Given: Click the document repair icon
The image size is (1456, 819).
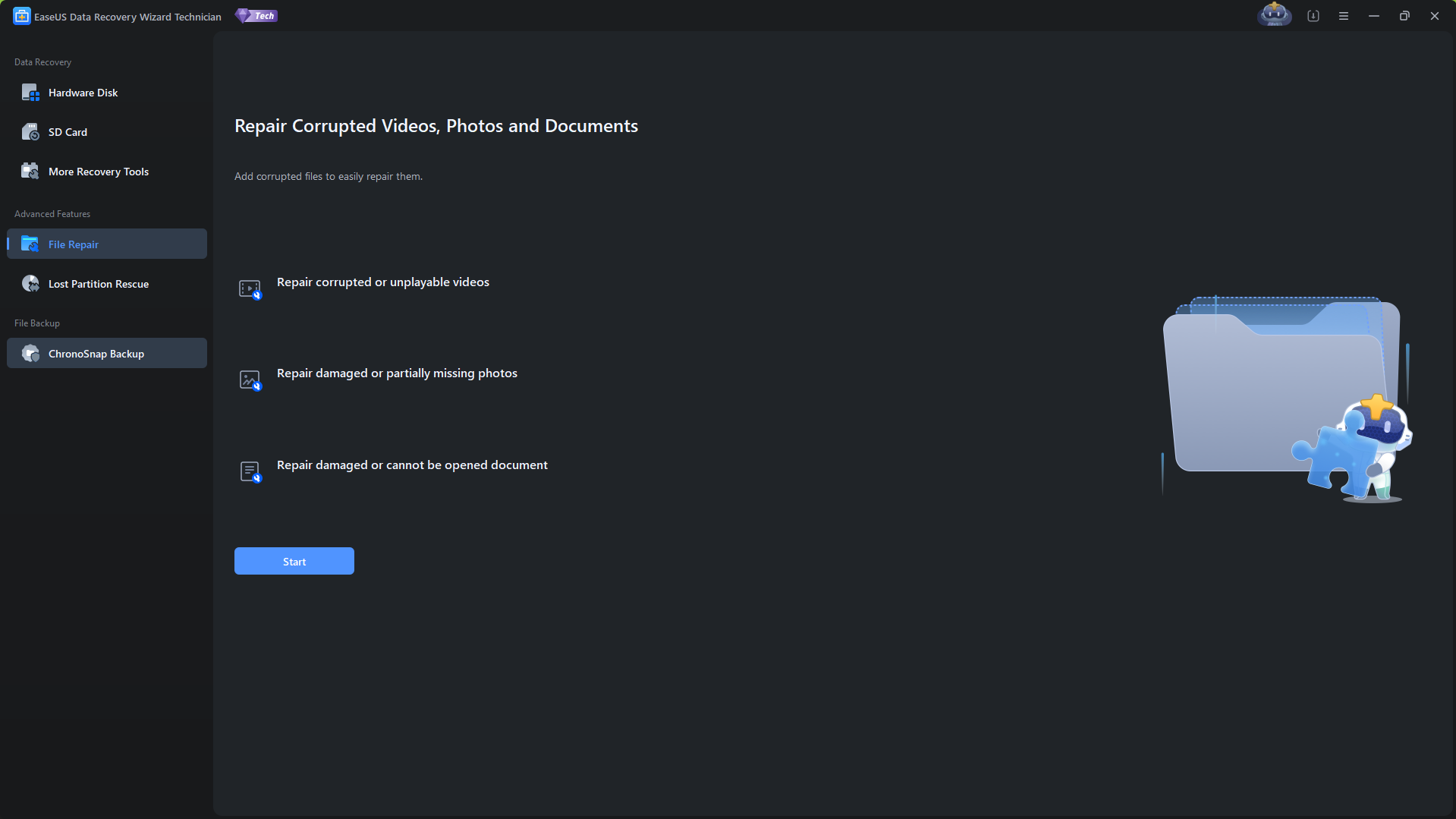Looking at the screenshot, I should pos(250,471).
